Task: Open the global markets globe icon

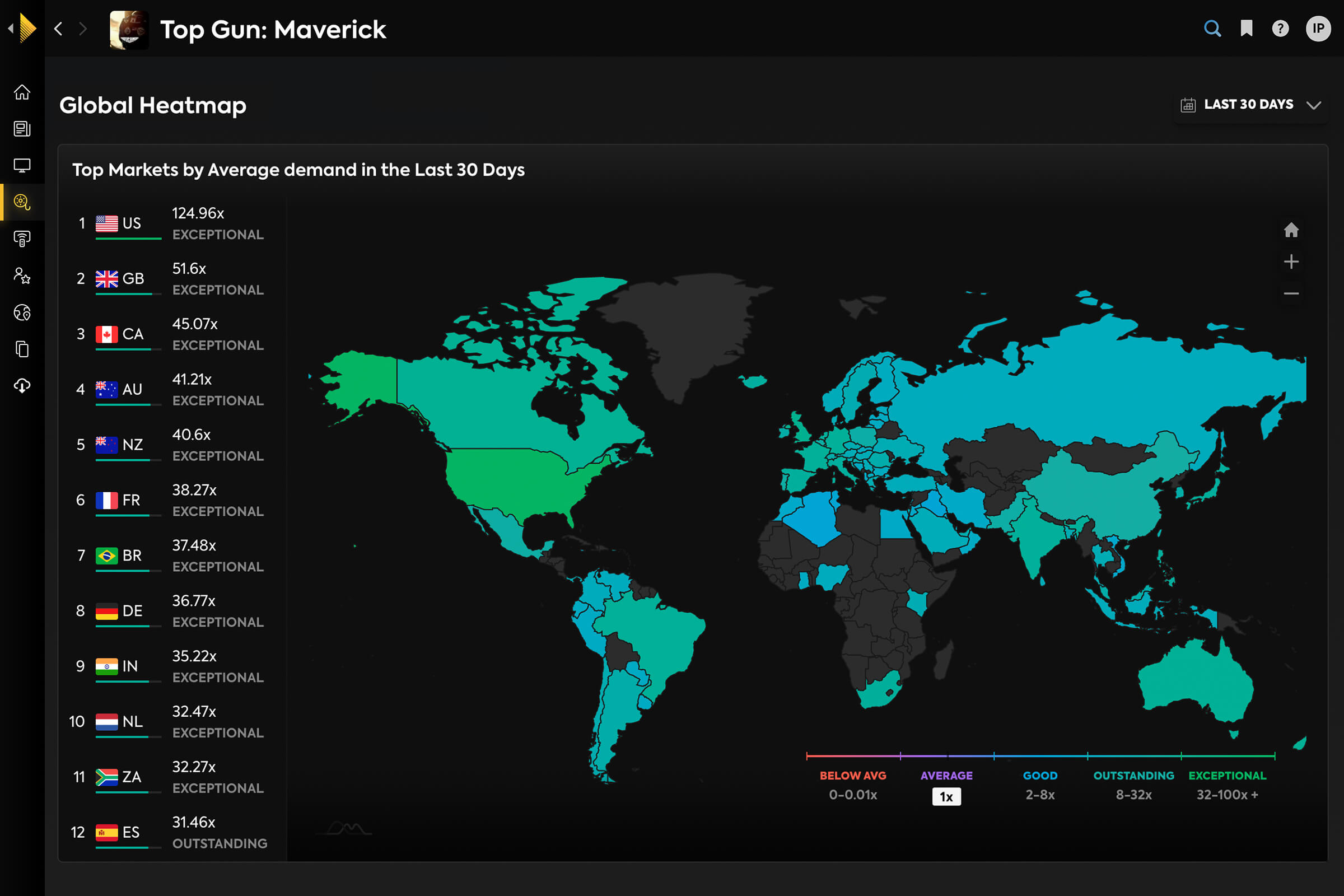Action: (23, 312)
